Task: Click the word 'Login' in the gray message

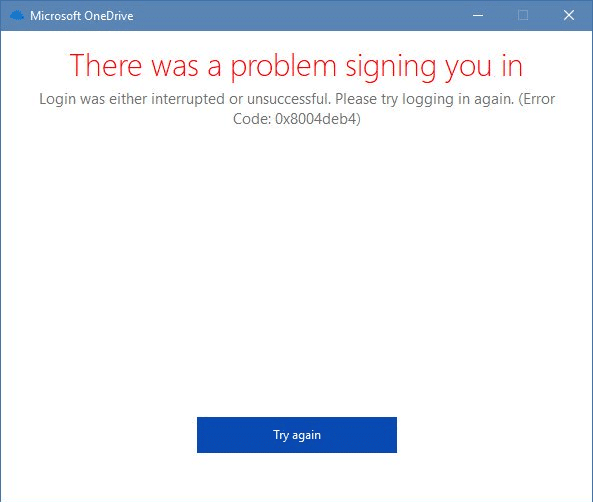Action: tap(57, 99)
